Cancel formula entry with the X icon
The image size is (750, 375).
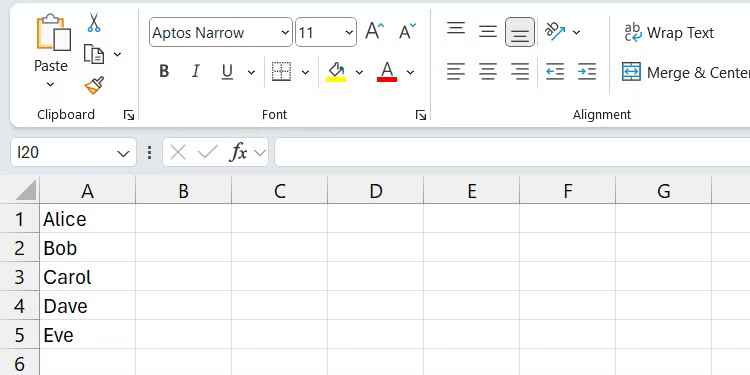point(178,153)
